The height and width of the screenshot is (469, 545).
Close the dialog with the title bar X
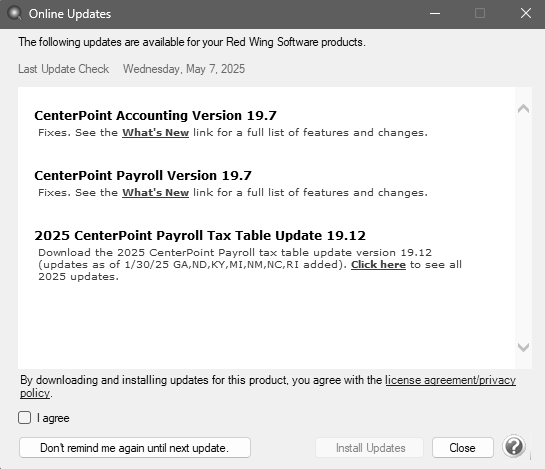[526, 14]
